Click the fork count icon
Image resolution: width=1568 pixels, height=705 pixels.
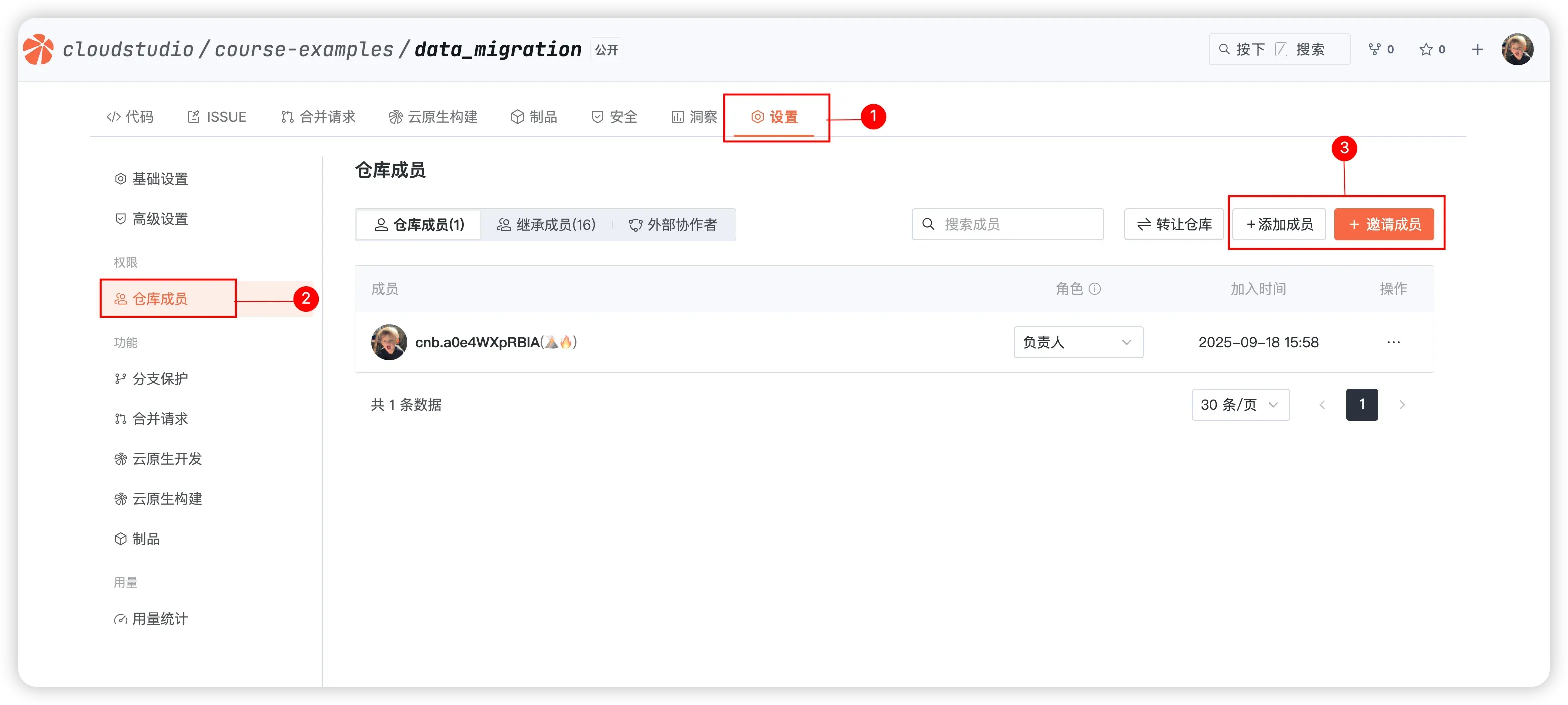click(1374, 49)
